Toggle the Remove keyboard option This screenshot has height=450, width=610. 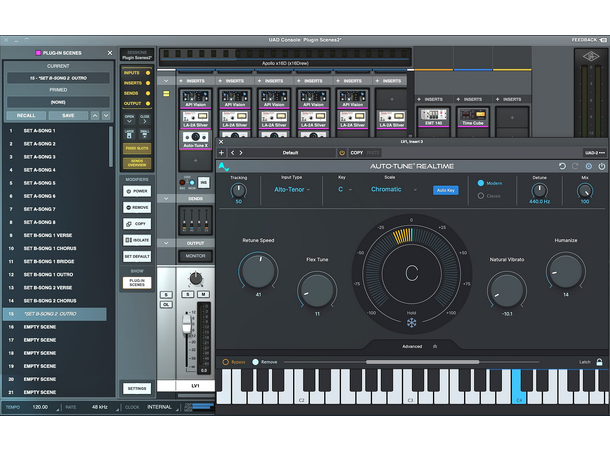[x=255, y=362]
